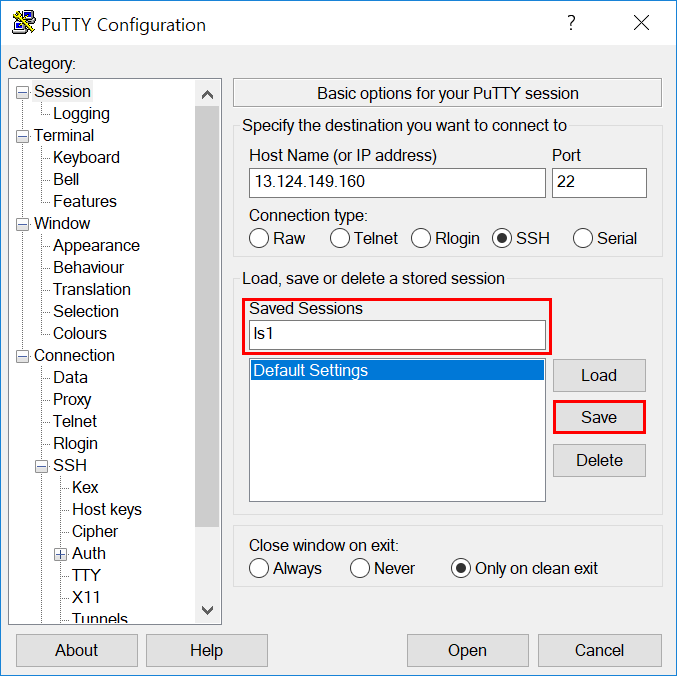The height and width of the screenshot is (676, 677).
Task: Open the Colours settings category
Action: 80,333
